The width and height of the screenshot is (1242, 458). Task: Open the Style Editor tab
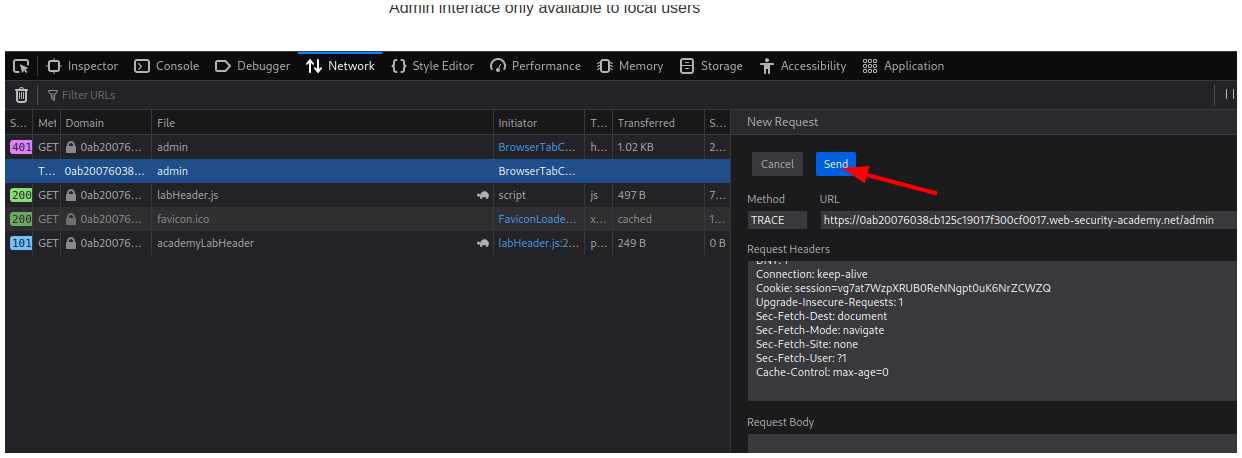pos(432,66)
